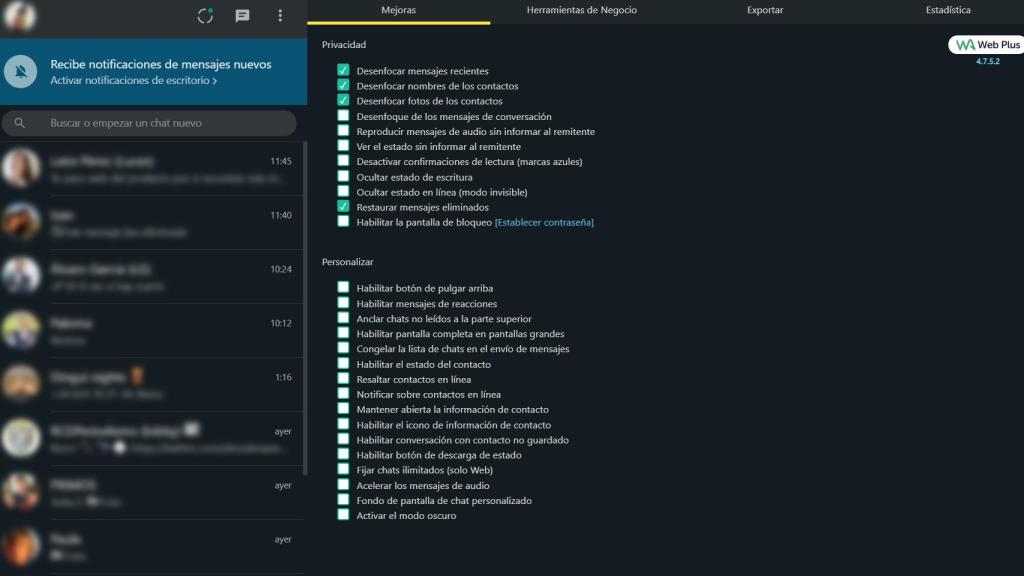Click the search chat input field
Screen dimensions: 1024x576
(150, 122)
